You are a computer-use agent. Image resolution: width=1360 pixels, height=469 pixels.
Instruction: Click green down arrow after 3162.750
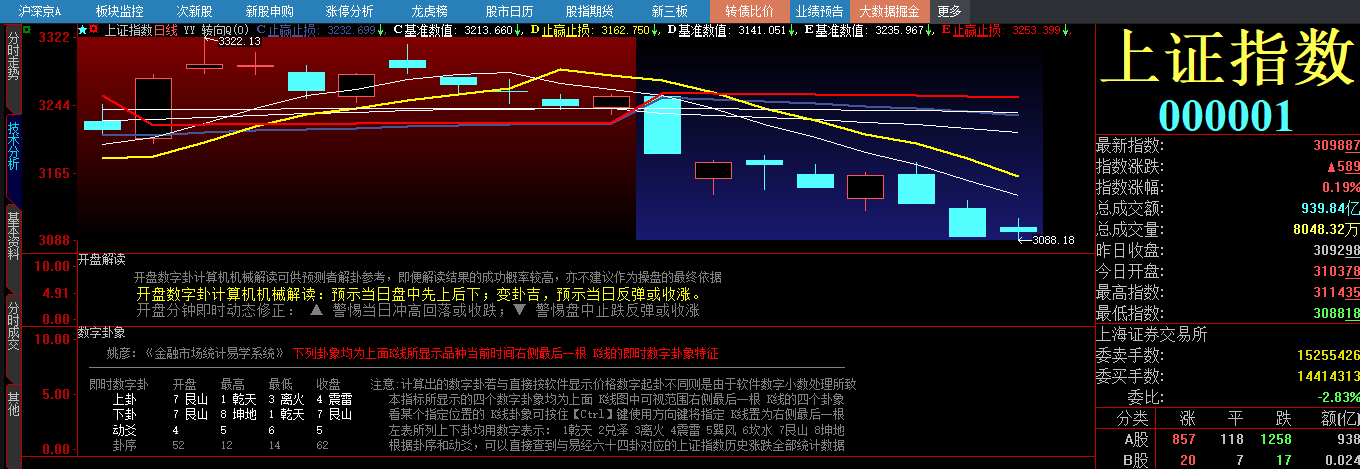(x=655, y=30)
